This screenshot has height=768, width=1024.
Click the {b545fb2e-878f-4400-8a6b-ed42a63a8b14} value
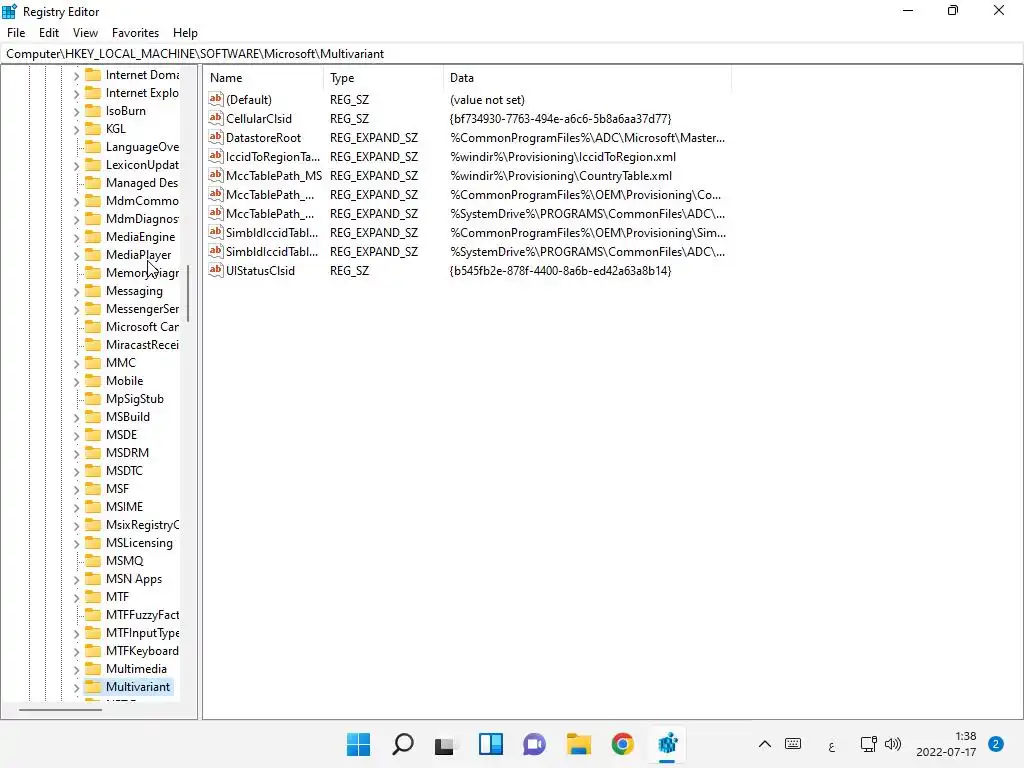560,270
